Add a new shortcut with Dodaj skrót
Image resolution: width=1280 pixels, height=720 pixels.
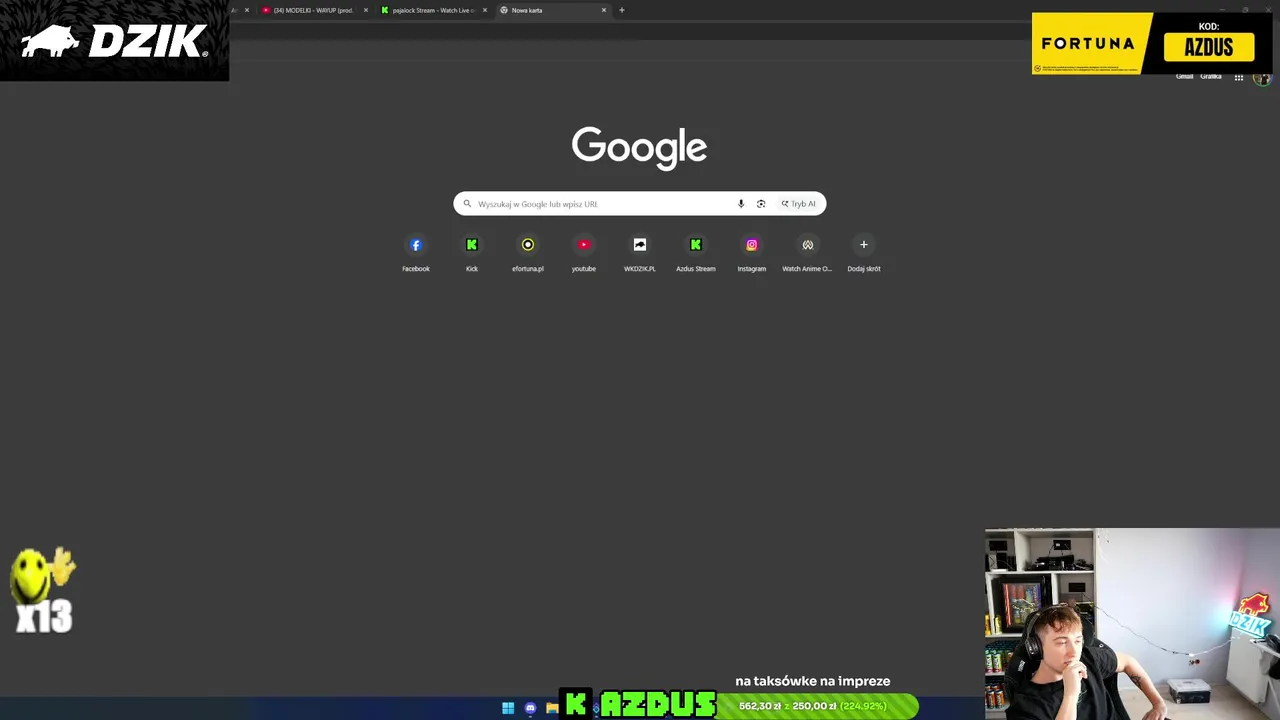pos(864,252)
